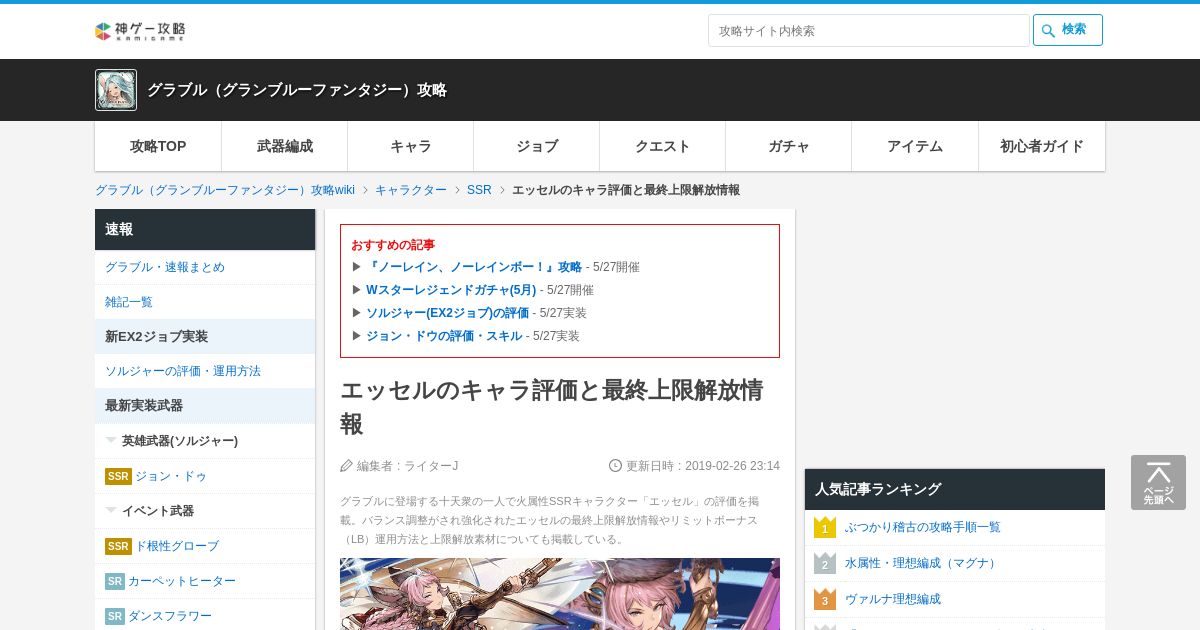Click SSR badge next to ジョン・ドゥ
The height and width of the screenshot is (630, 1200).
tap(118, 476)
